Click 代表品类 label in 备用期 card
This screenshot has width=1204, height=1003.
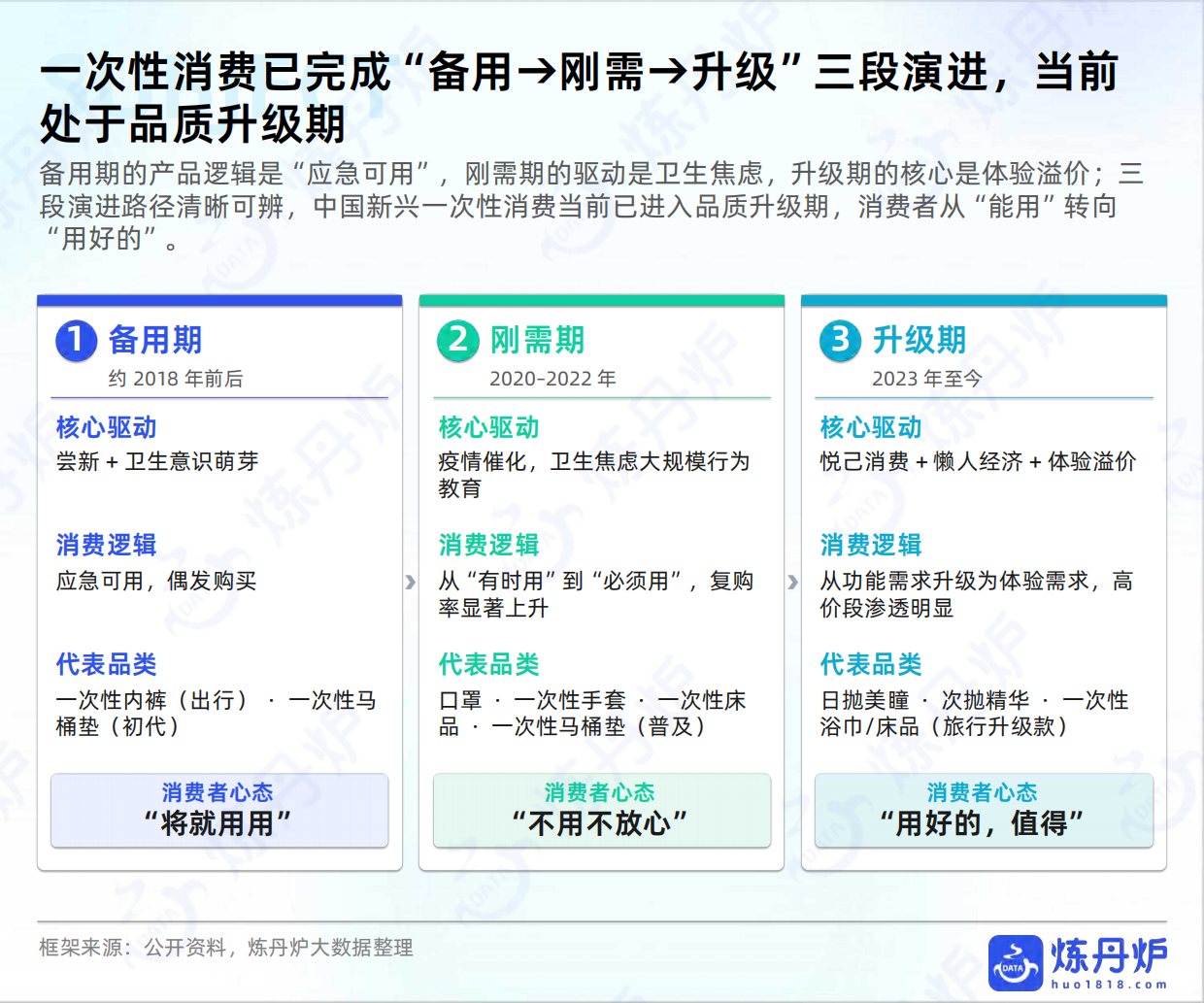coord(107,664)
